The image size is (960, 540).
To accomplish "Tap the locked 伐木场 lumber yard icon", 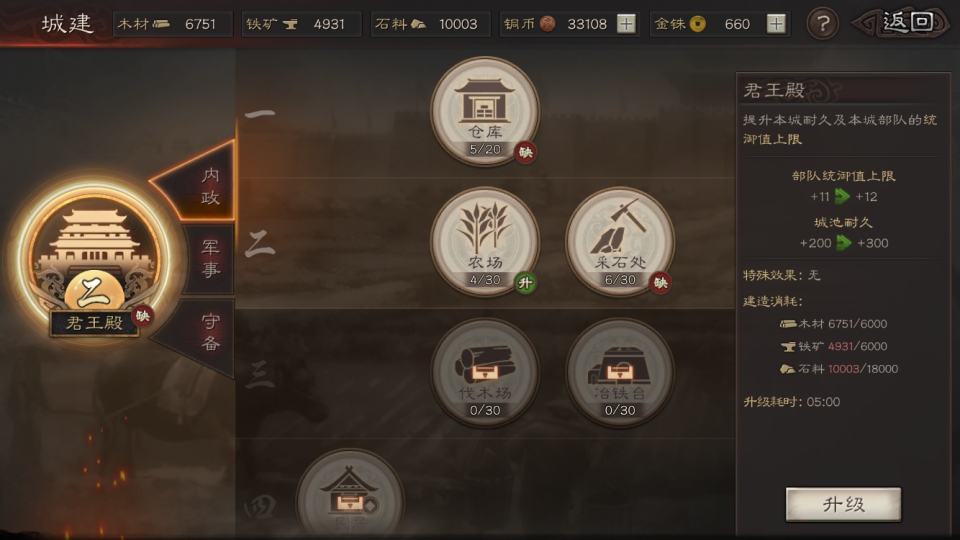I will (x=484, y=372).
